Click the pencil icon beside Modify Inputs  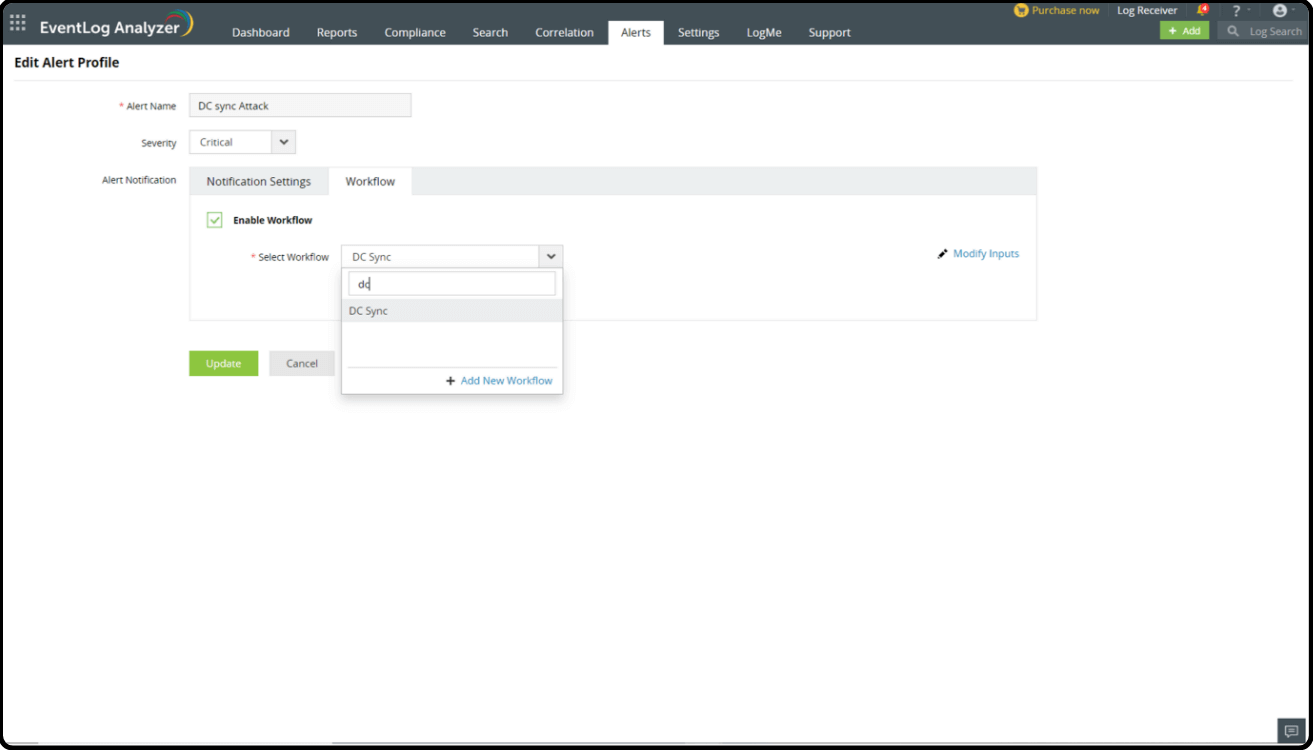(942, 254)
